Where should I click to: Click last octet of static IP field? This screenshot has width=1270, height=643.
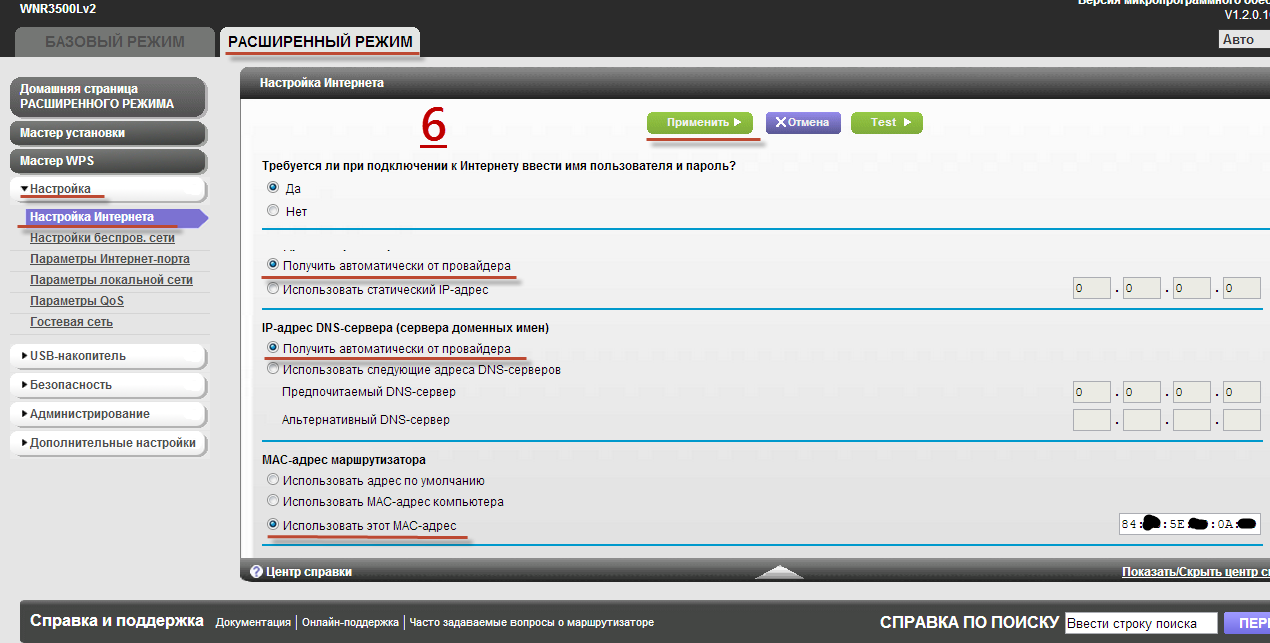(x=1242, y=289)
